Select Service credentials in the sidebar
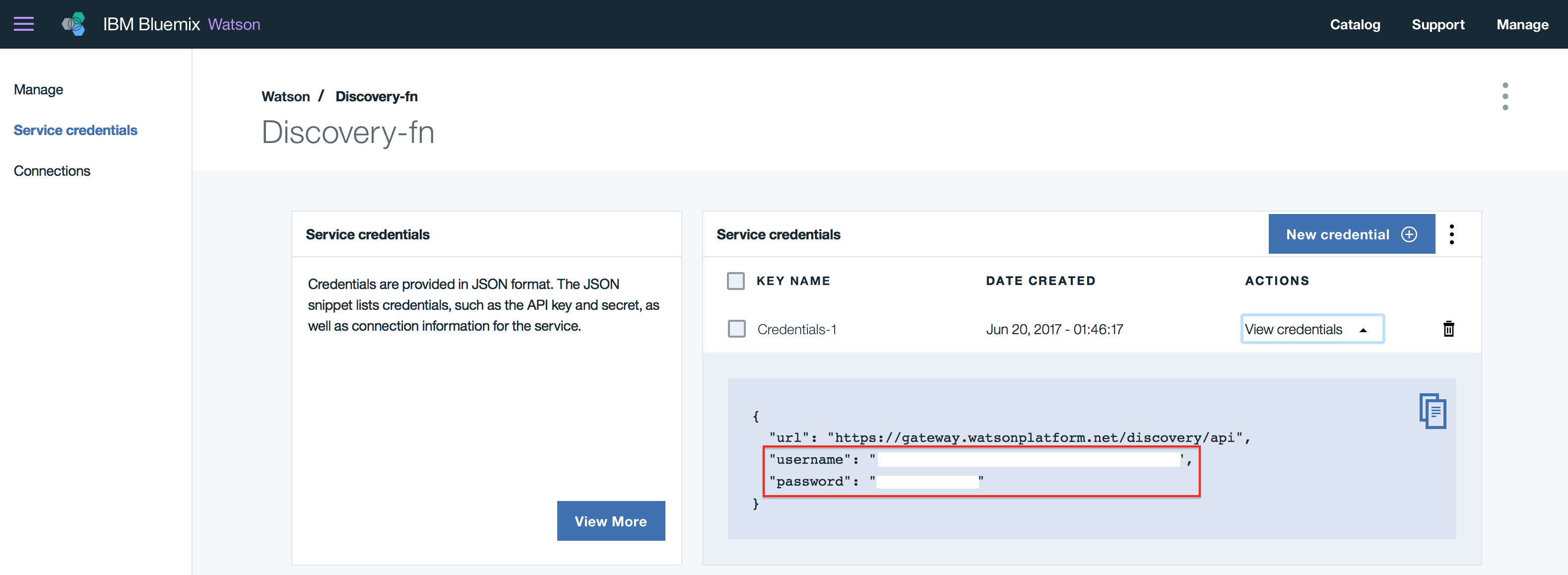 (75, 131)
